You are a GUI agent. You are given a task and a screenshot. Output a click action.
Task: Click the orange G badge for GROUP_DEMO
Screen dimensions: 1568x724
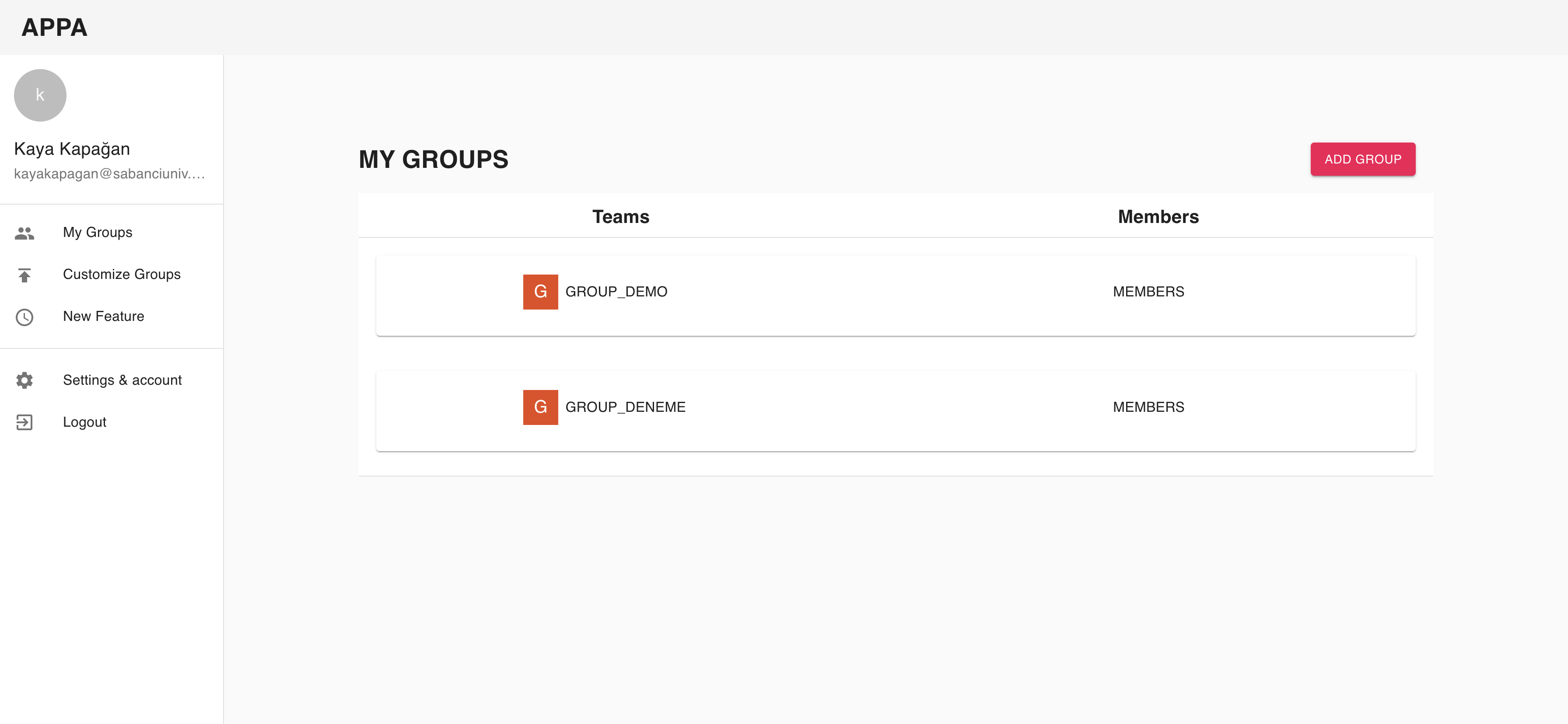pos(540,292)
